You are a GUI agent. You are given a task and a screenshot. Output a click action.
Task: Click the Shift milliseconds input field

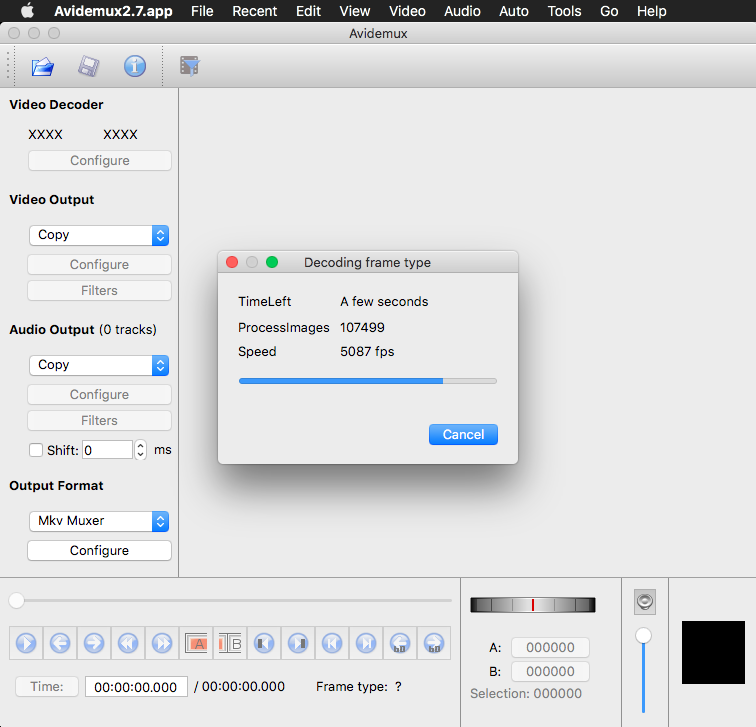click(x=108, y=450)
